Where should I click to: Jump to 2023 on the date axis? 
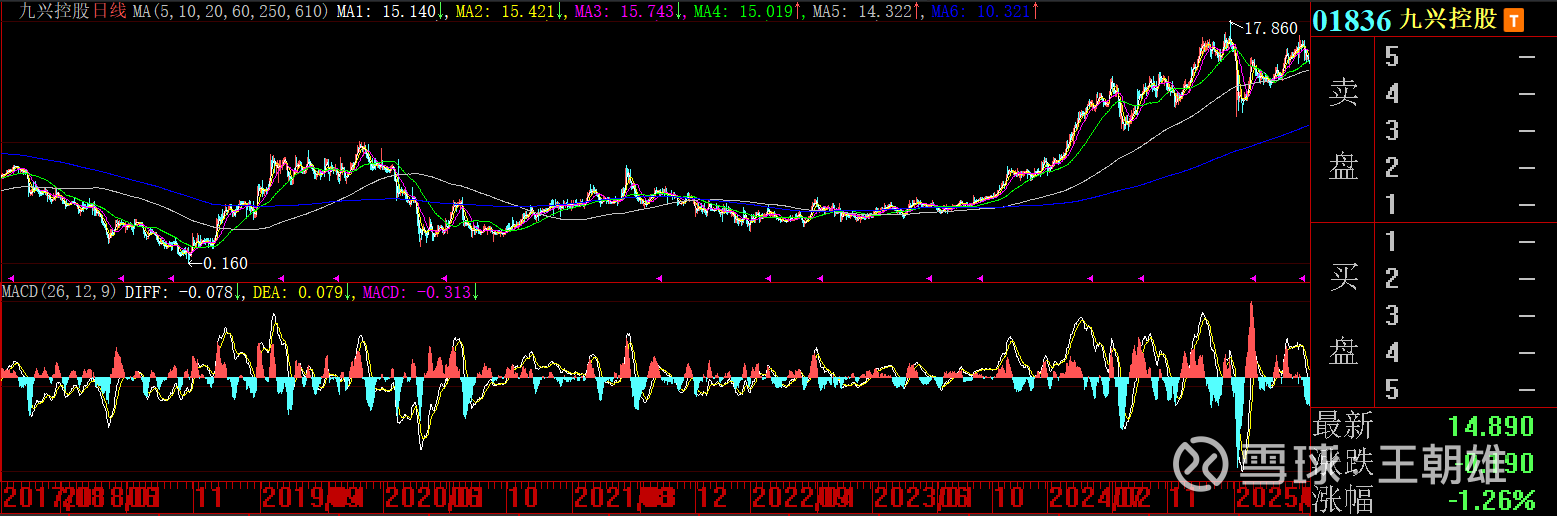[902, 497]
